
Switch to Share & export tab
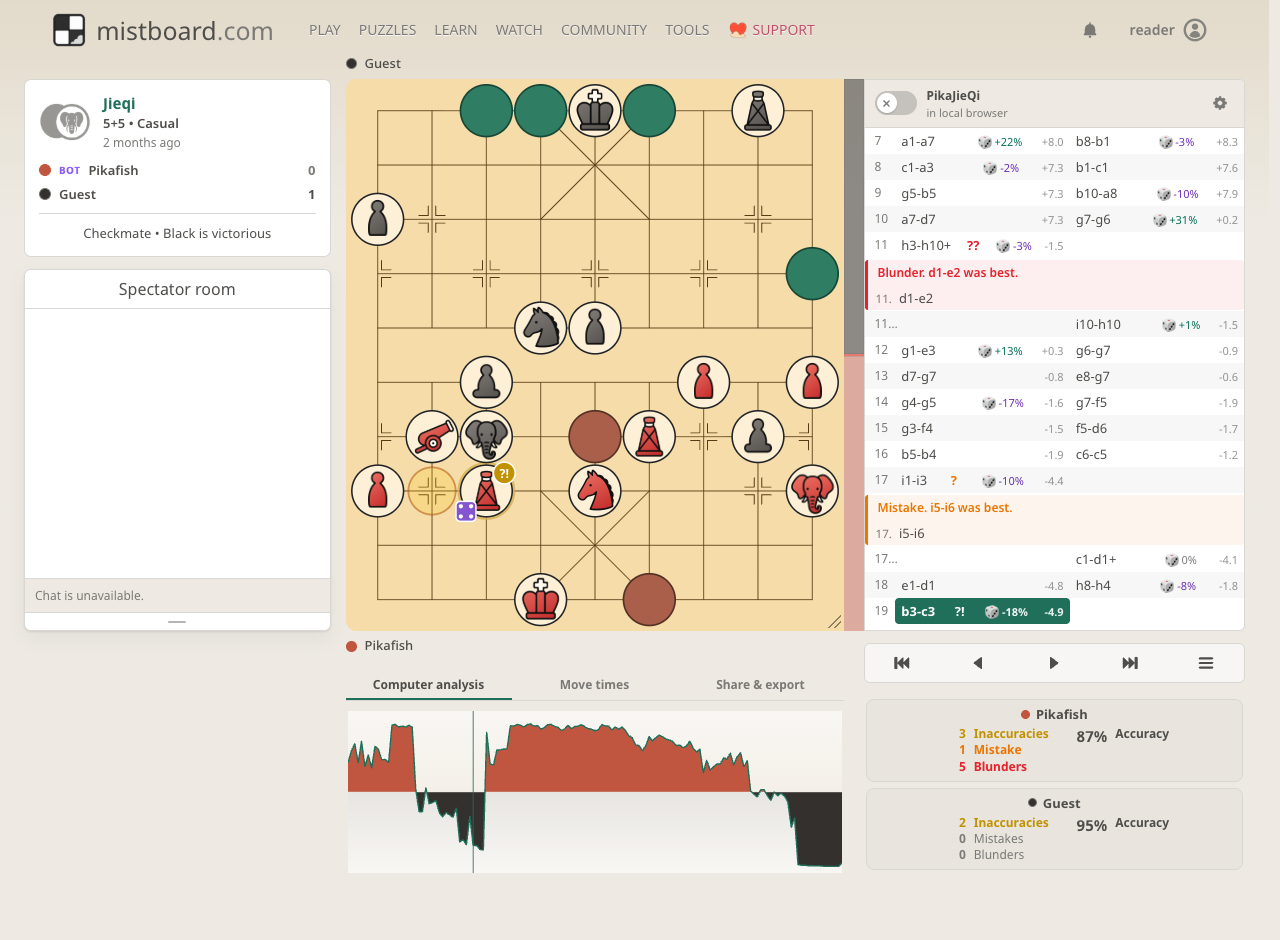[x=760, y=685]
